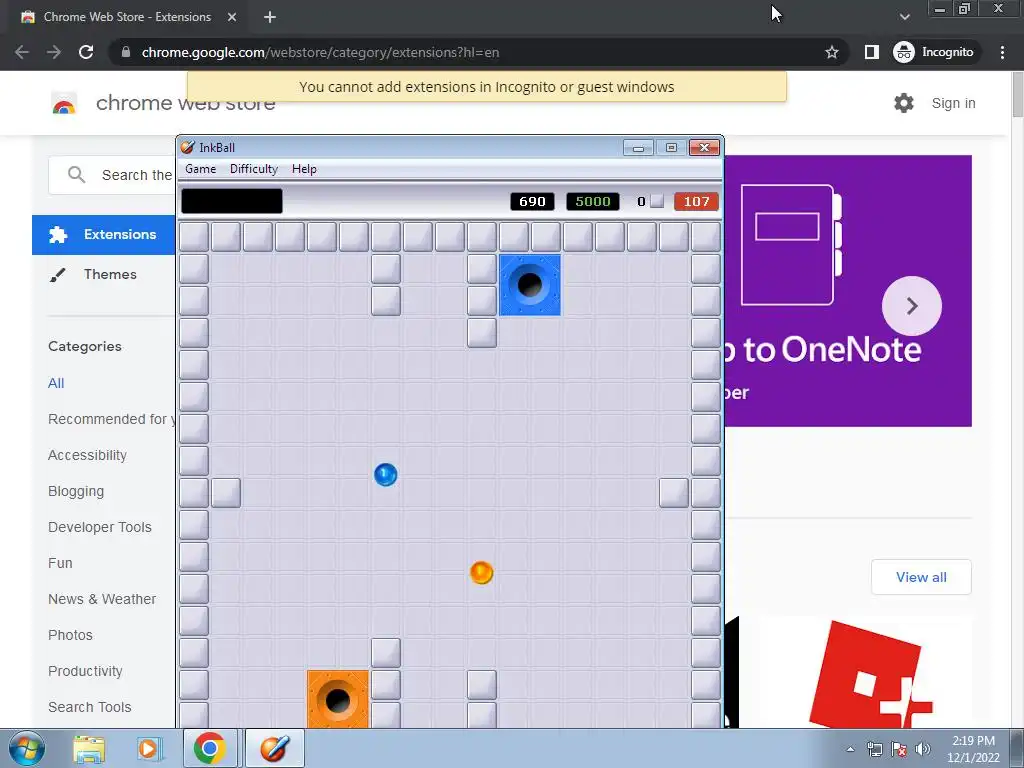Viewport: 1024px width, 768px height.
Task: Click the blue ball on the board
Action: click(x=385, y=475)
